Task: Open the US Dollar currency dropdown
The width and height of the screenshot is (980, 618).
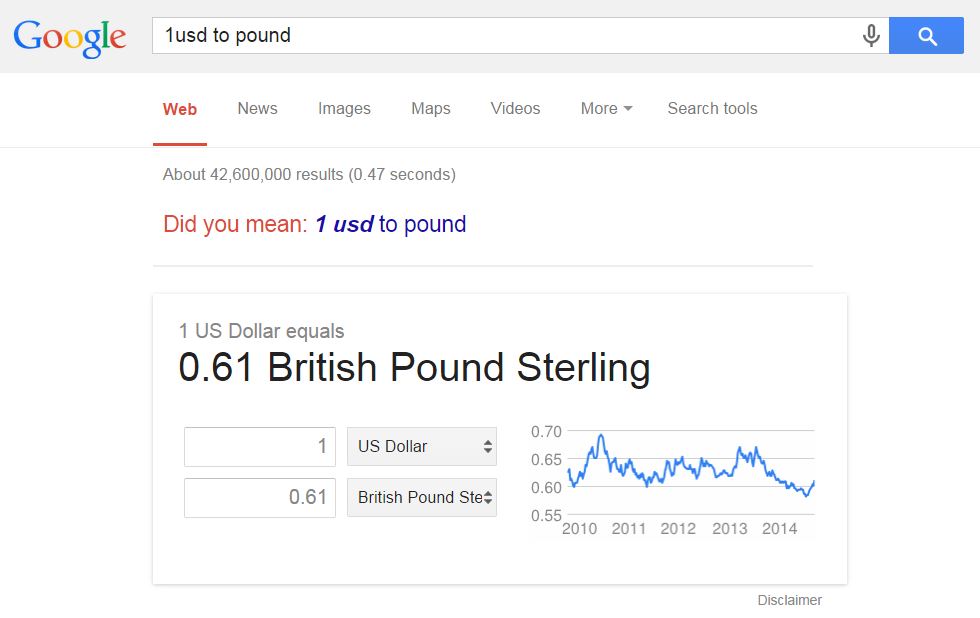Action: [422, 446]
